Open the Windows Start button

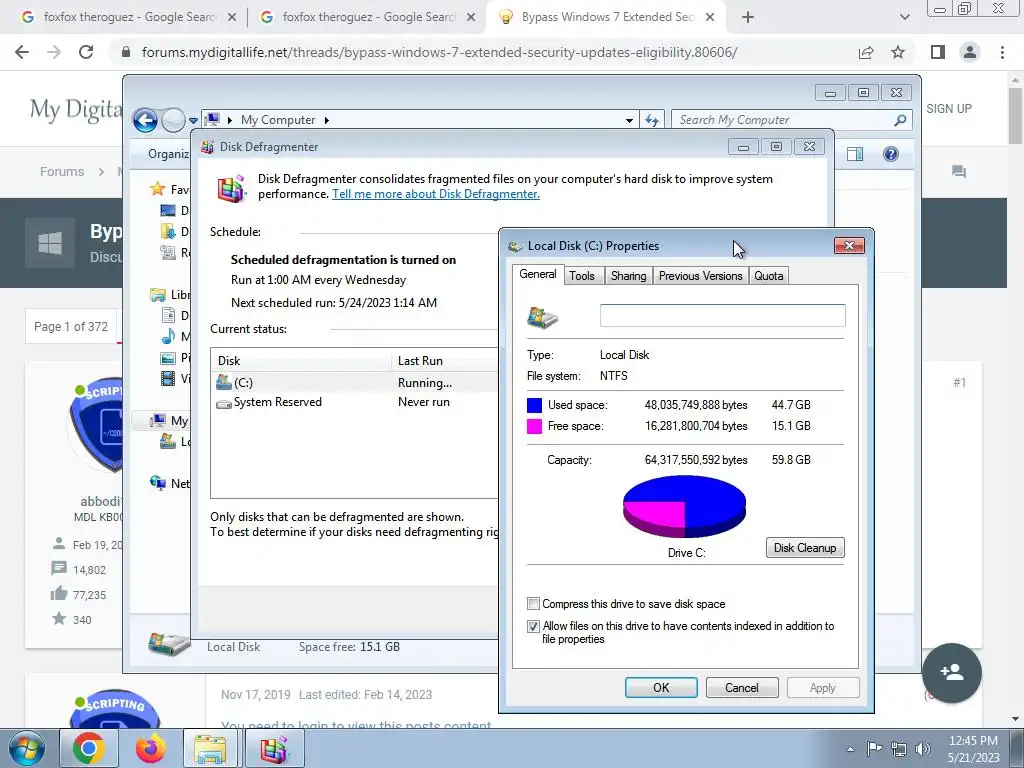tap(26, 748)
